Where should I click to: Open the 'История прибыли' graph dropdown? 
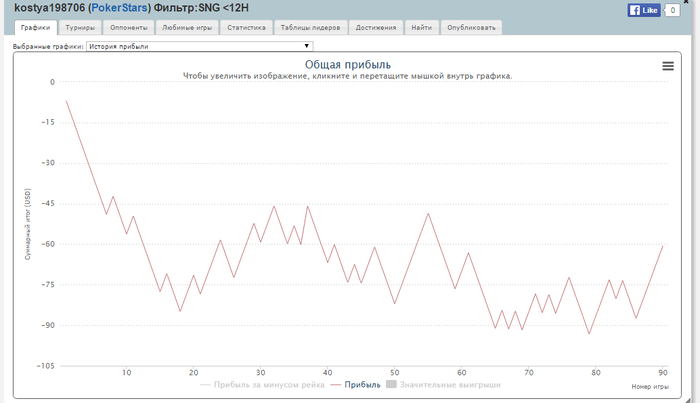(199, 46)
